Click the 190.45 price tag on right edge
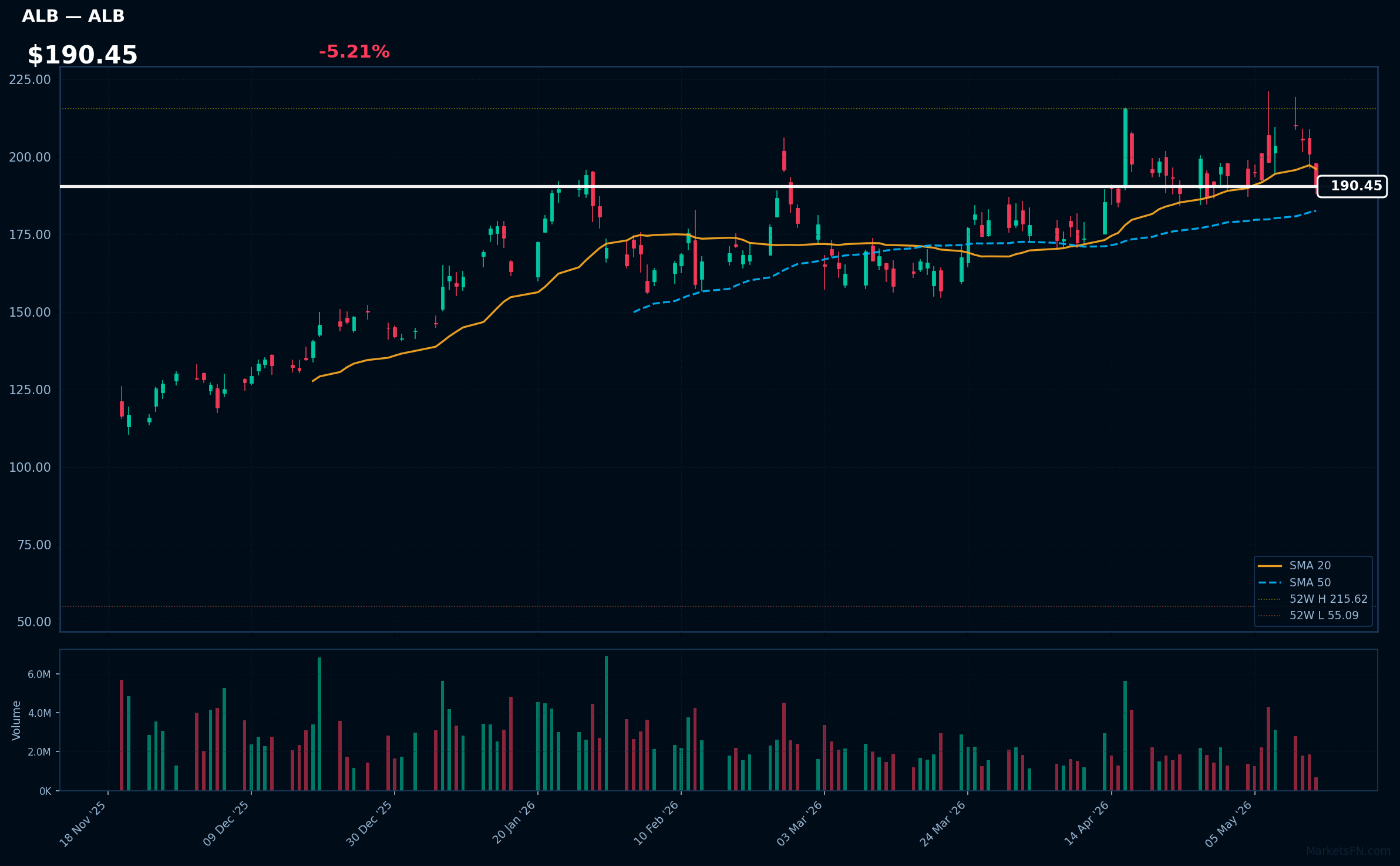Viewport: 1400px width, 866px height. click(1352, 186)
